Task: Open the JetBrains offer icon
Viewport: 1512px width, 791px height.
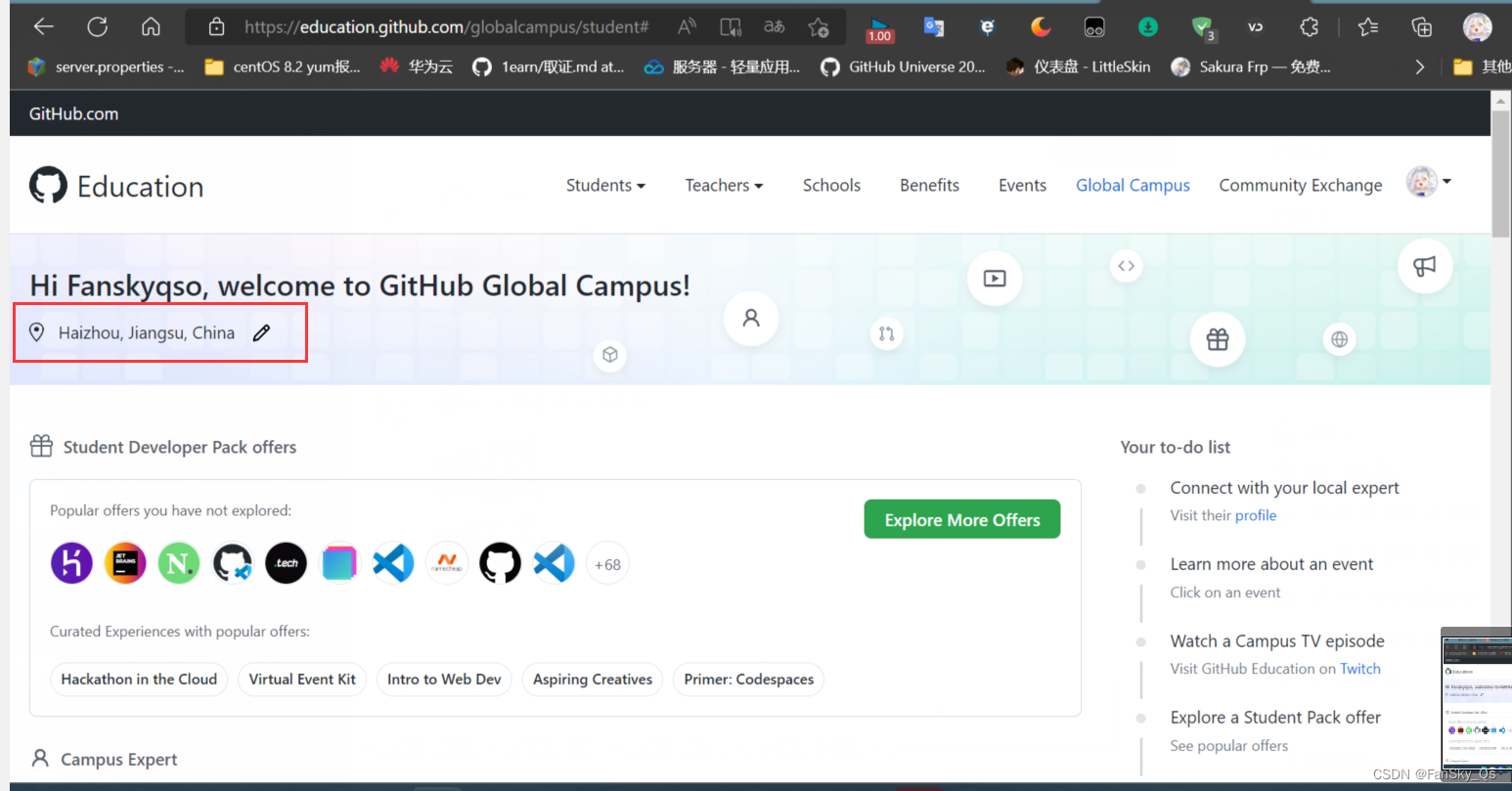Action: 125,563
